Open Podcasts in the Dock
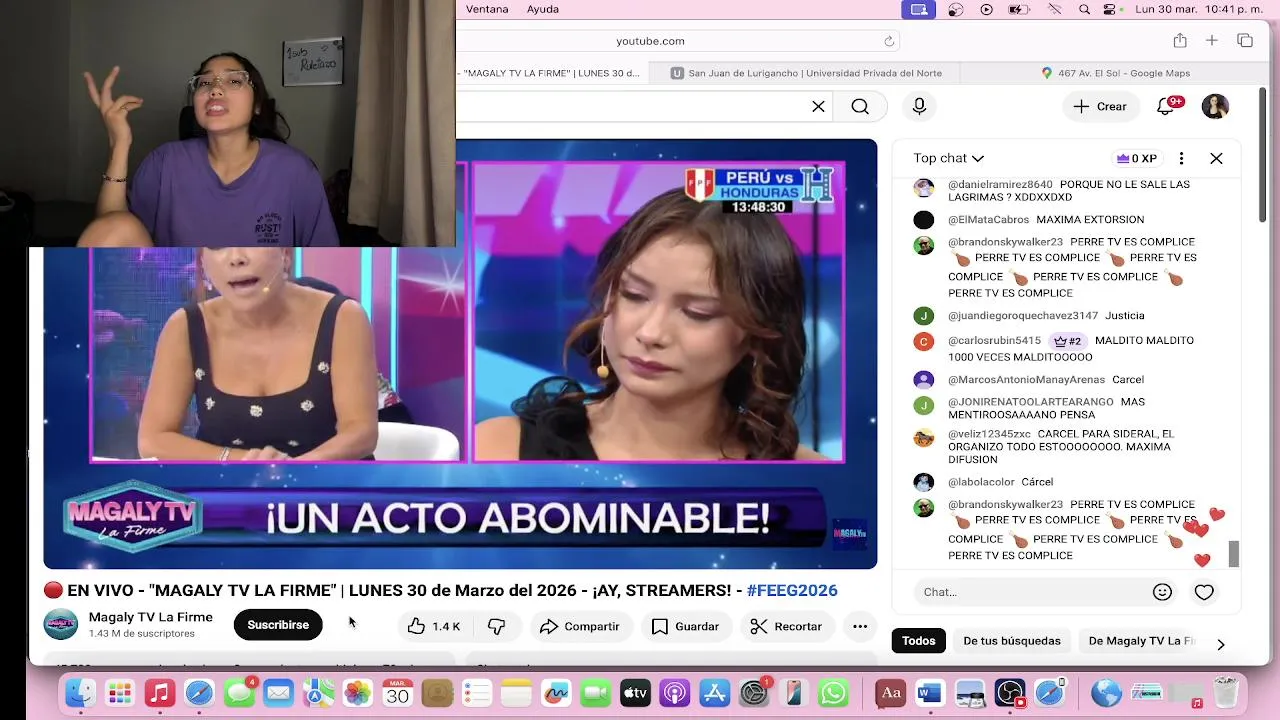Image resolution: width=1280 pixels, height=720 pixels. (675, 693)
